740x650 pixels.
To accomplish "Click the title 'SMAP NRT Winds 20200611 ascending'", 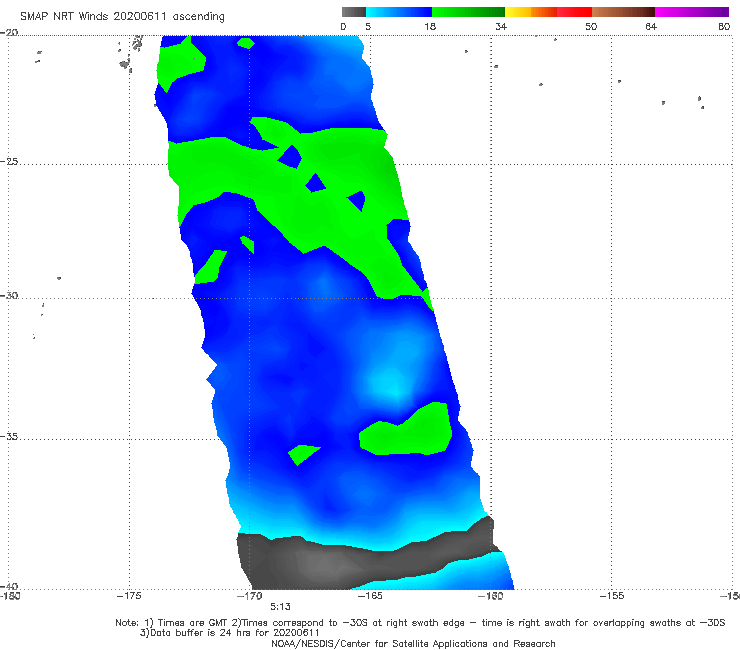I will (x=122, y=17).
